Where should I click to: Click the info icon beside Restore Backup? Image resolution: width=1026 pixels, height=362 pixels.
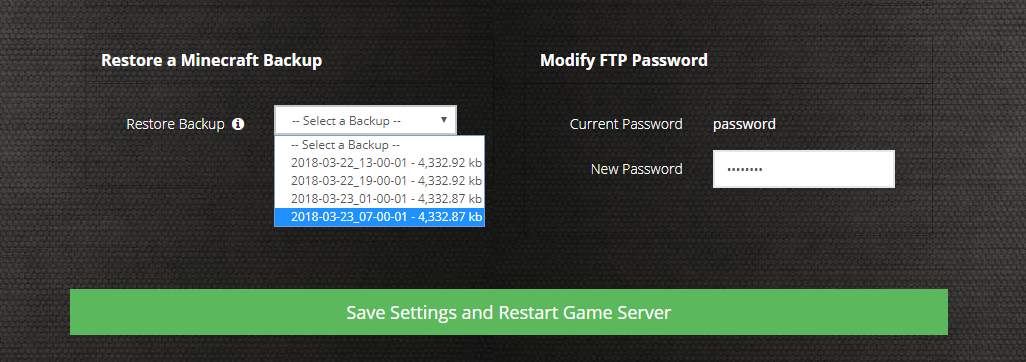[x=238, y=124]
